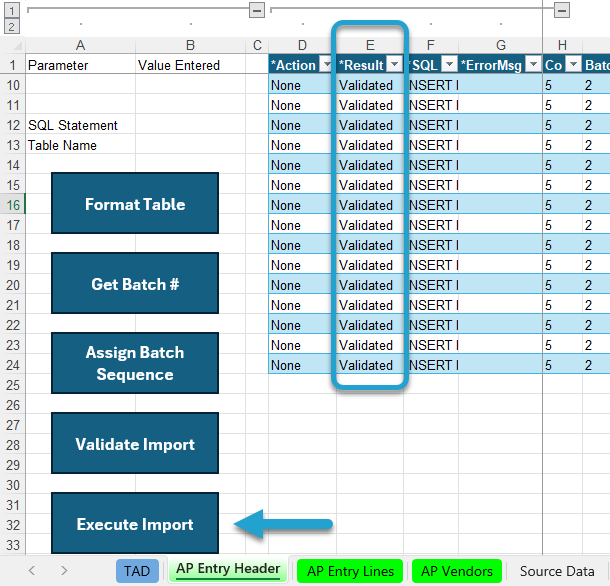The width and height of the screenshot is (610, 586).
Task: Select column E header
Action: (x=370, y=45)
